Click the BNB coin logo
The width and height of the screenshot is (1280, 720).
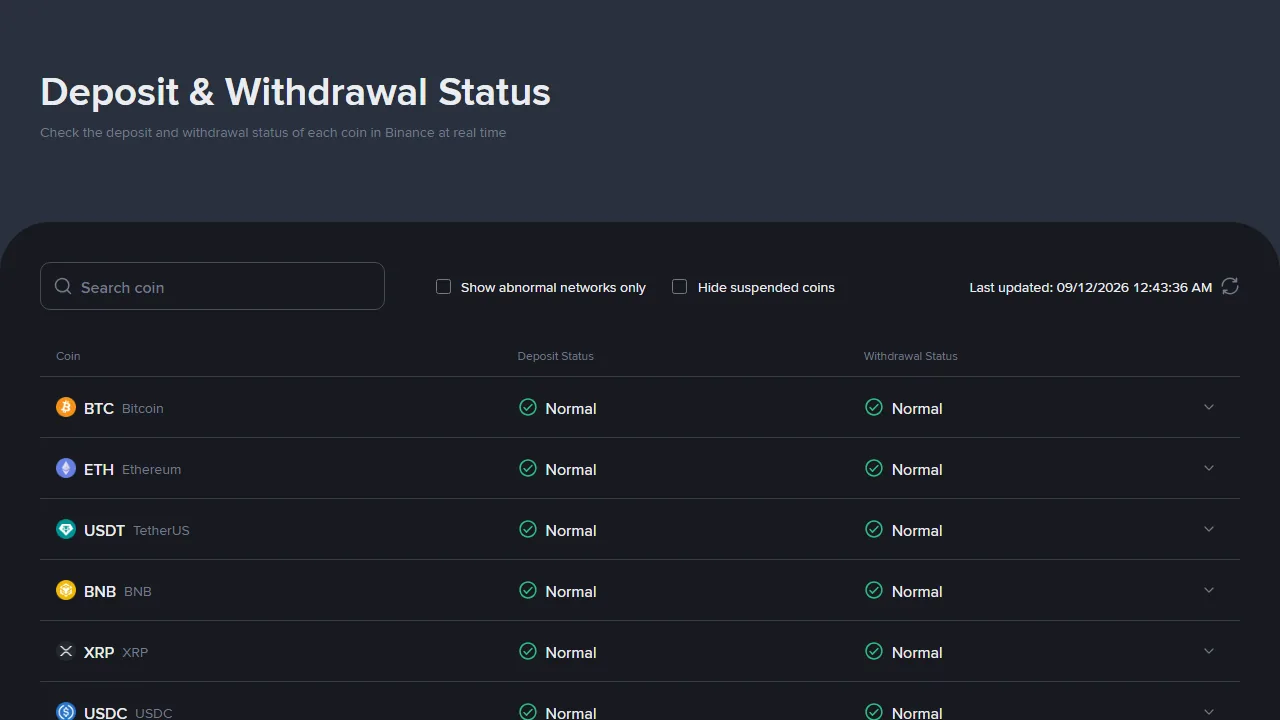point(66,590)
